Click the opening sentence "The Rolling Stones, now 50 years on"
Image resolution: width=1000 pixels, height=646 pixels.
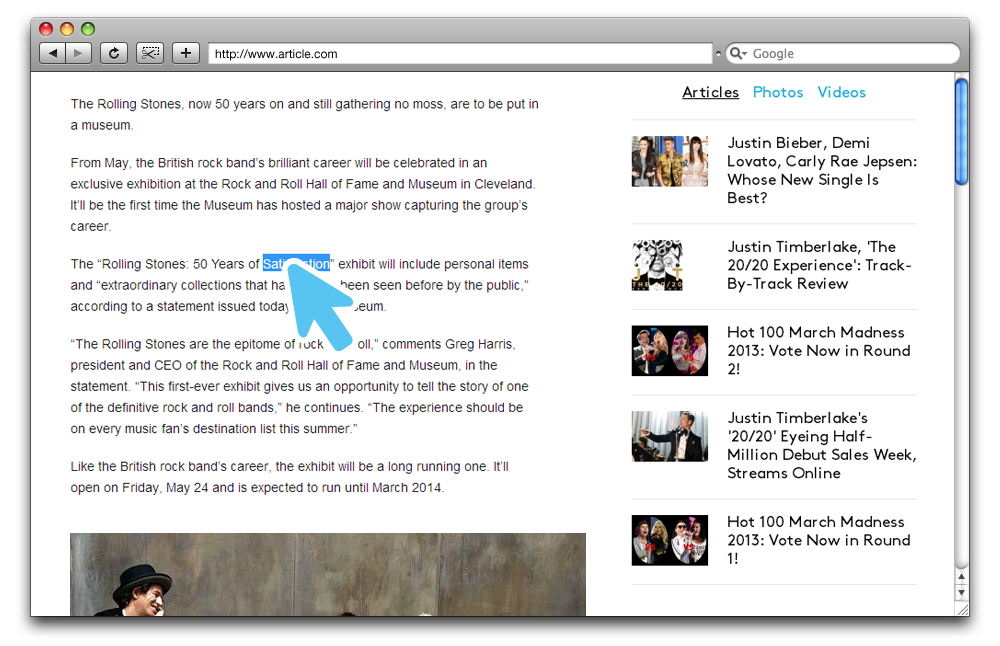click(x=305, y=115)
